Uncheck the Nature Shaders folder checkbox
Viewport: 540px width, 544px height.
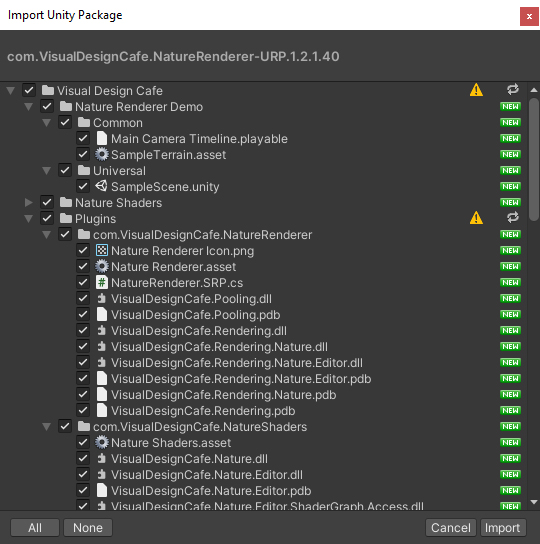click(x=47, y=202)
